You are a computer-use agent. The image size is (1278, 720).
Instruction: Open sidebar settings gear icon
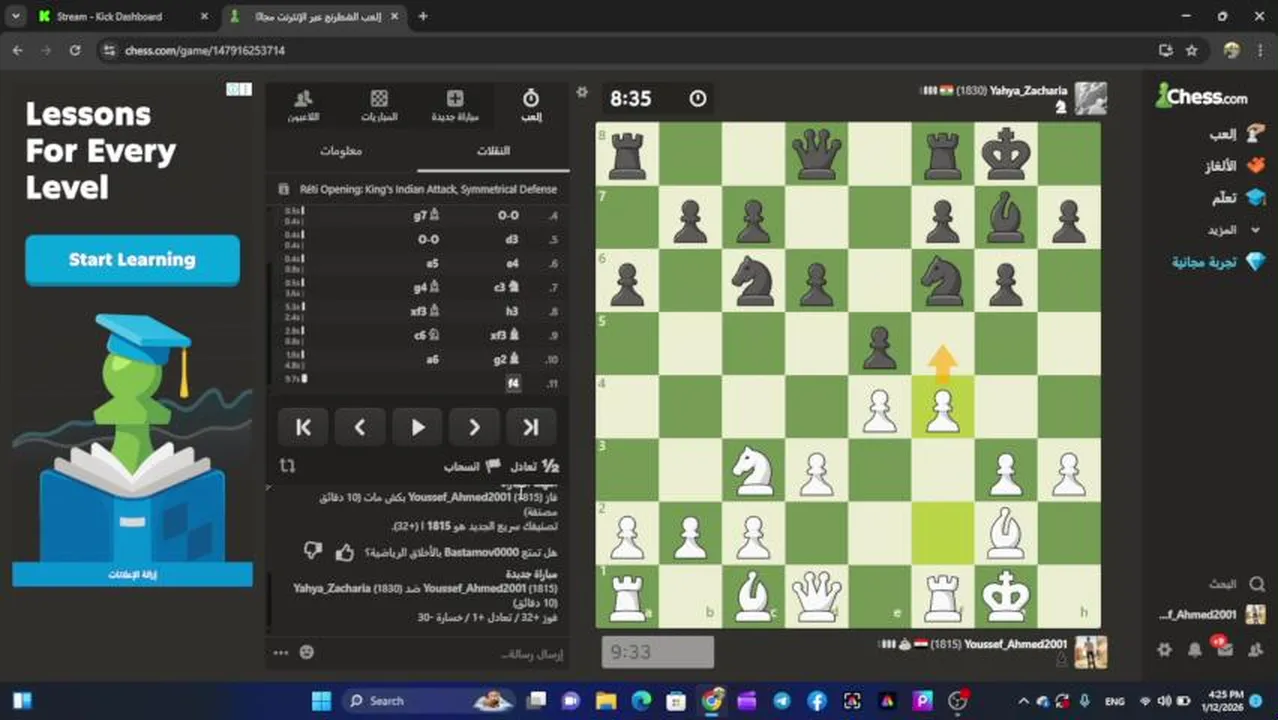(x=1164, y=649)
